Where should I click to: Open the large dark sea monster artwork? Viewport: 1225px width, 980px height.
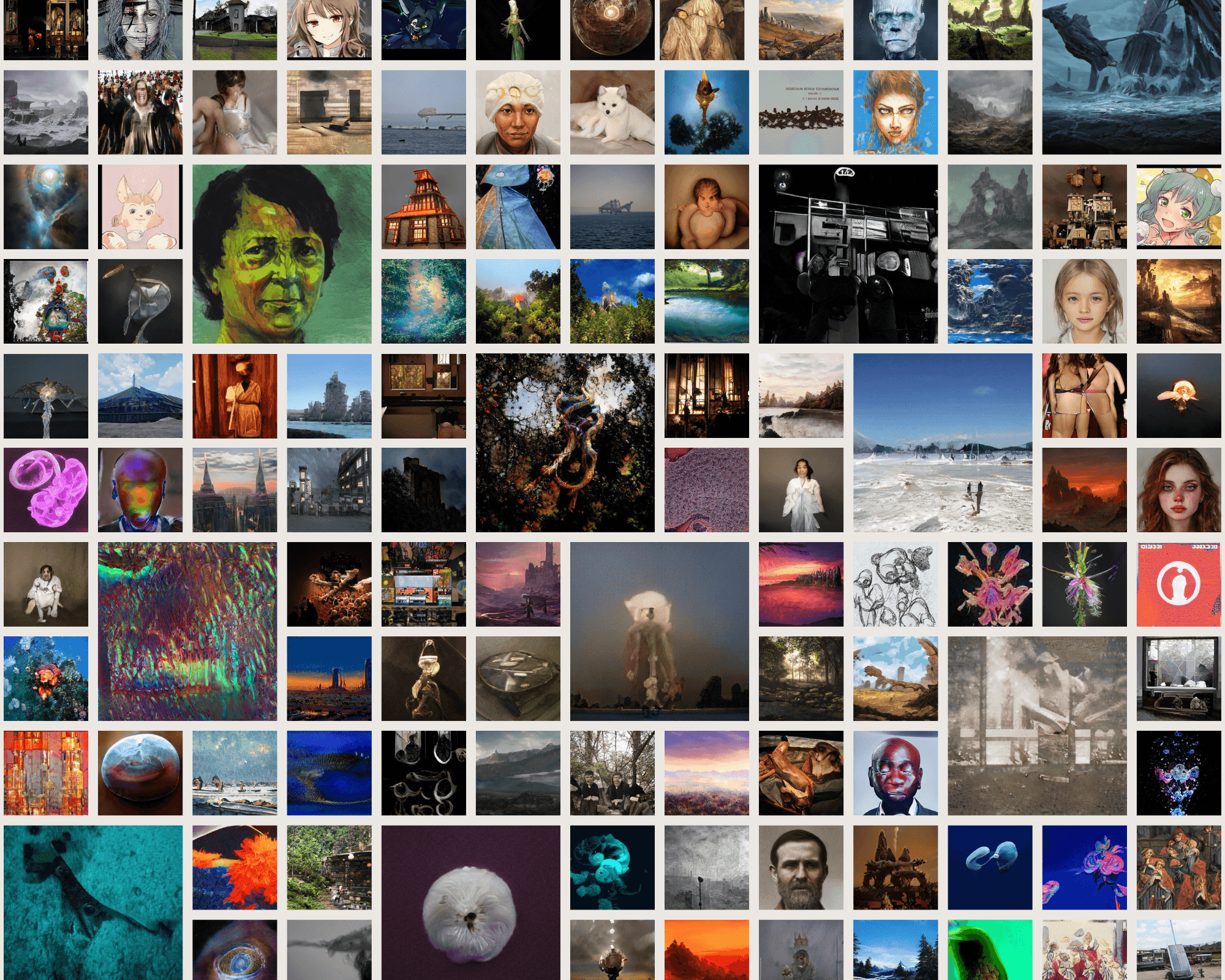(1131, 77)
